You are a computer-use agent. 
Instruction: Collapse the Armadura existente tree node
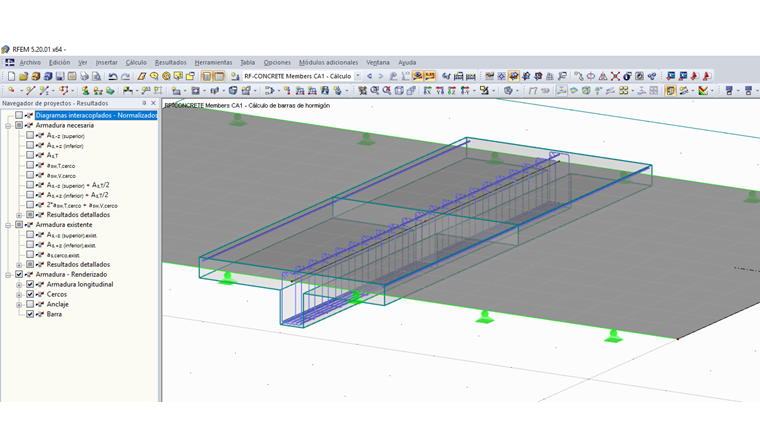click(8, 225)
